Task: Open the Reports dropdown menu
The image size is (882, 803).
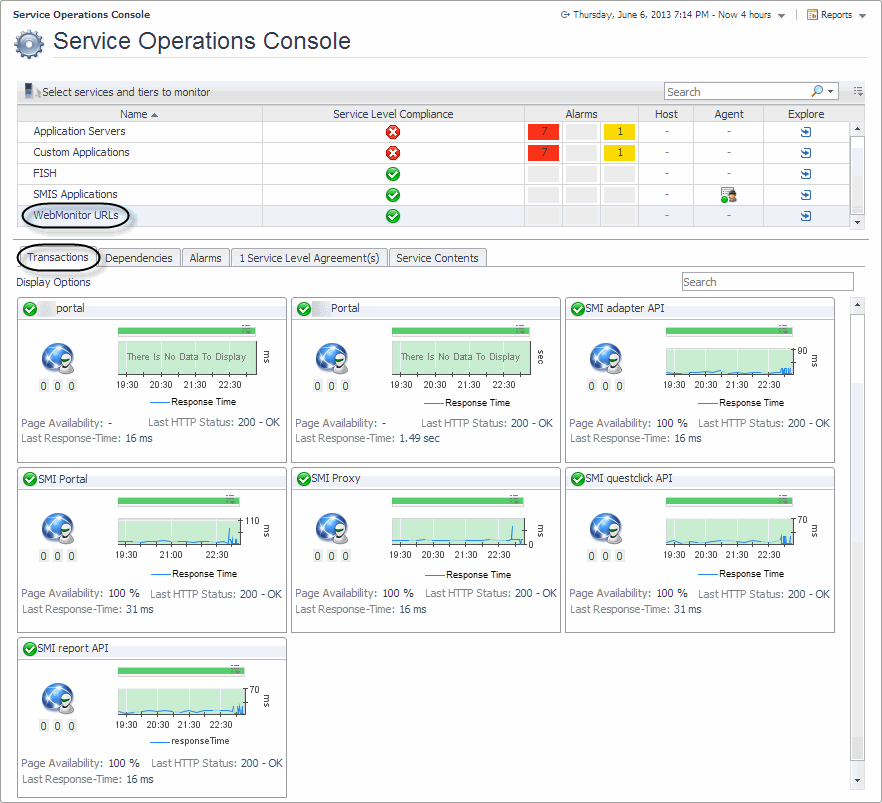Action: pyautogui.click(x=835, y=15)
